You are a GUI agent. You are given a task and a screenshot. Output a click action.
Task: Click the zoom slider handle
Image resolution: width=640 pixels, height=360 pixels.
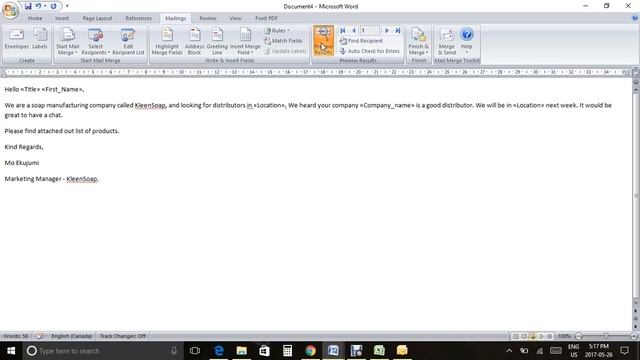(x=606, y=336)
